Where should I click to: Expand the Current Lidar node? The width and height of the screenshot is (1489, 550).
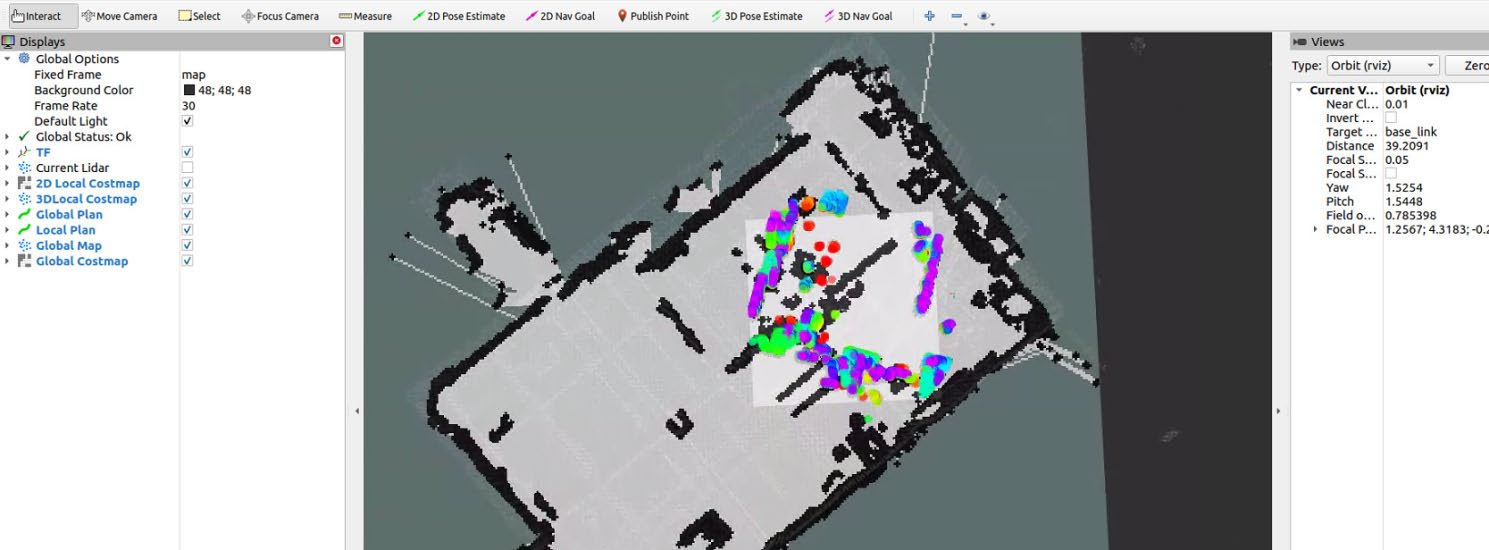tap(8, 168)
